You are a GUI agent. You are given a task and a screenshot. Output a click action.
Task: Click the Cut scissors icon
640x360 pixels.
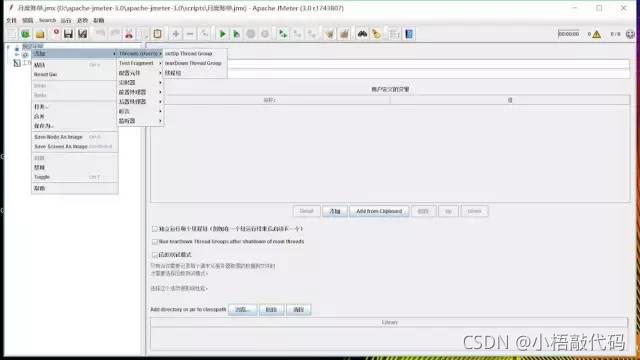pos(129,34)
